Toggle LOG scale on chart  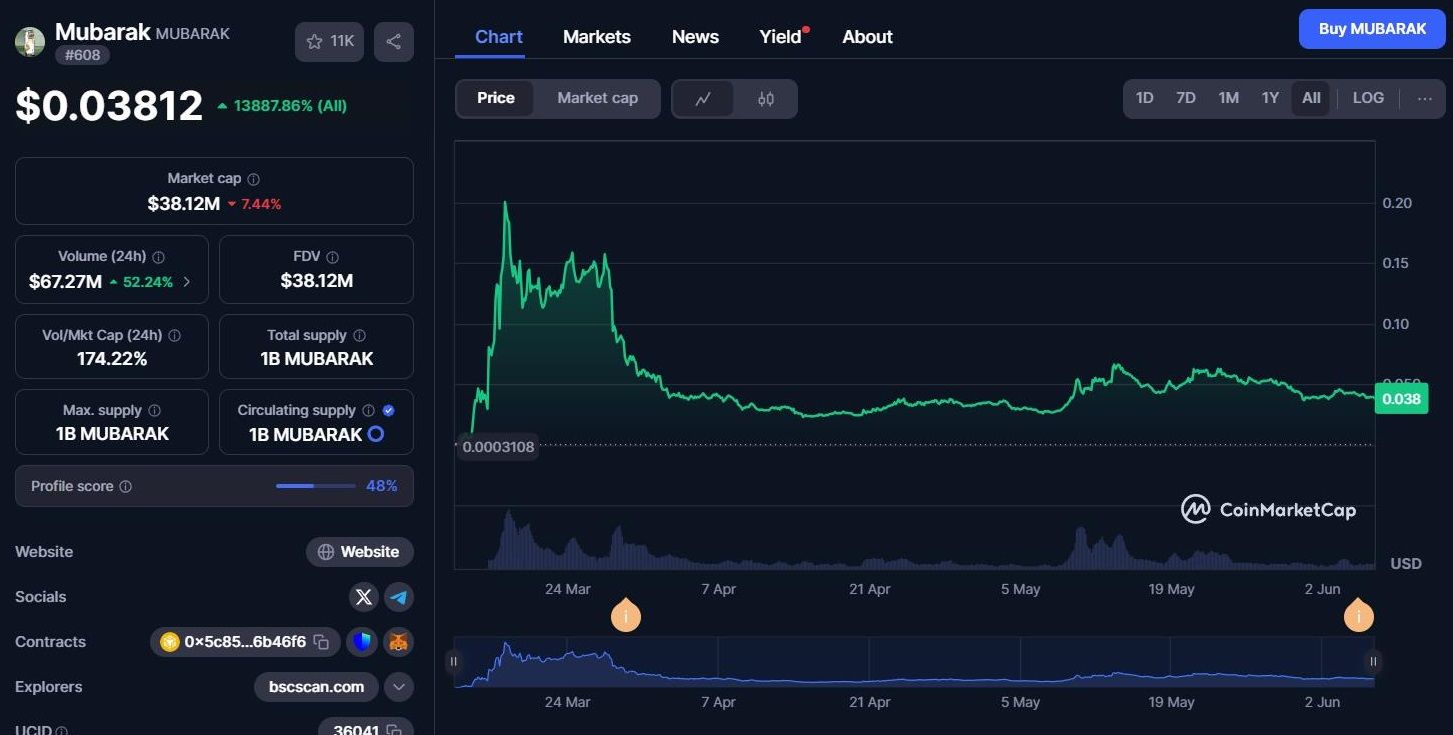click(1368, 98)
